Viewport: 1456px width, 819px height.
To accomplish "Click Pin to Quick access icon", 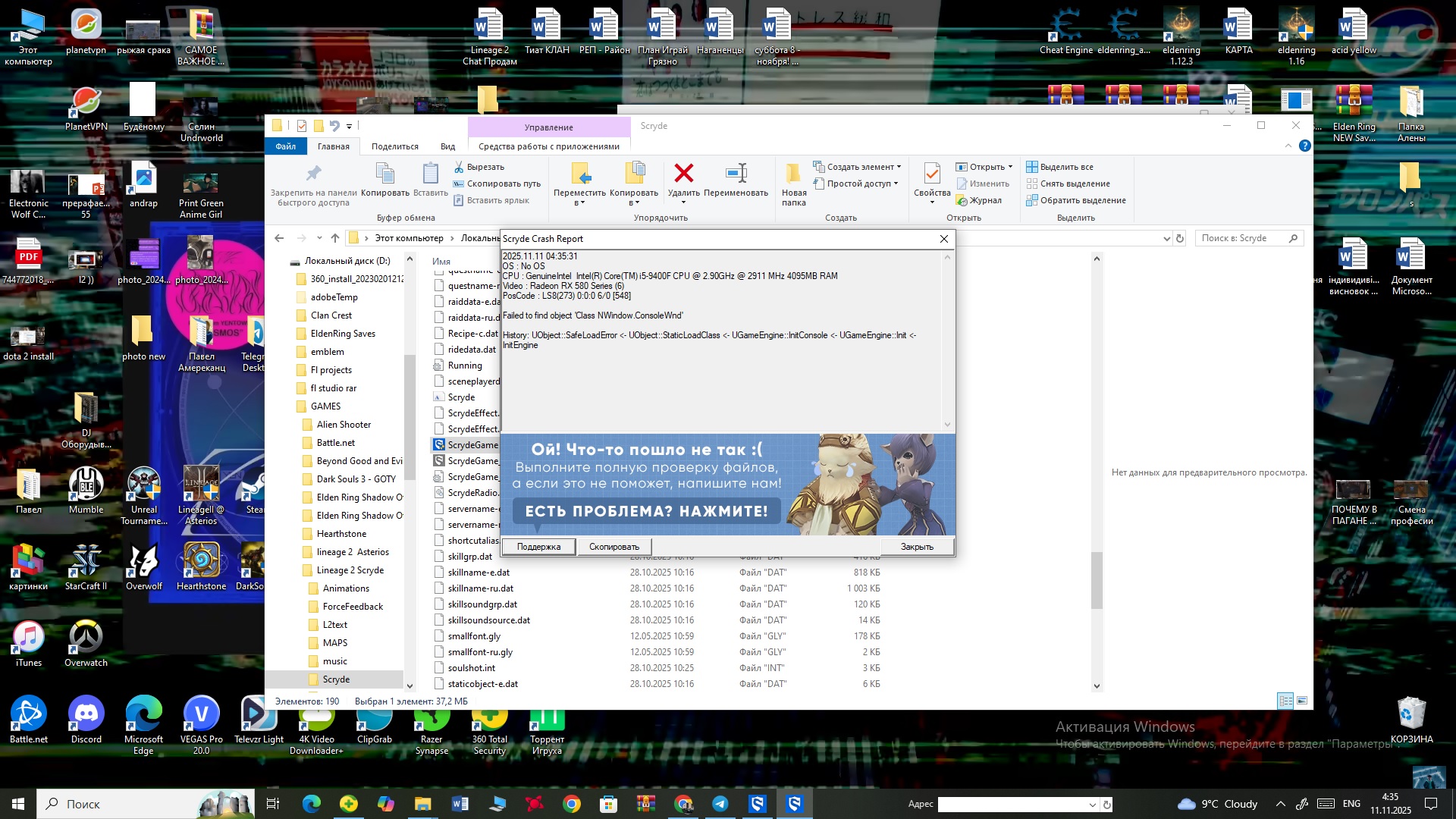I will [x=313, y=174].
